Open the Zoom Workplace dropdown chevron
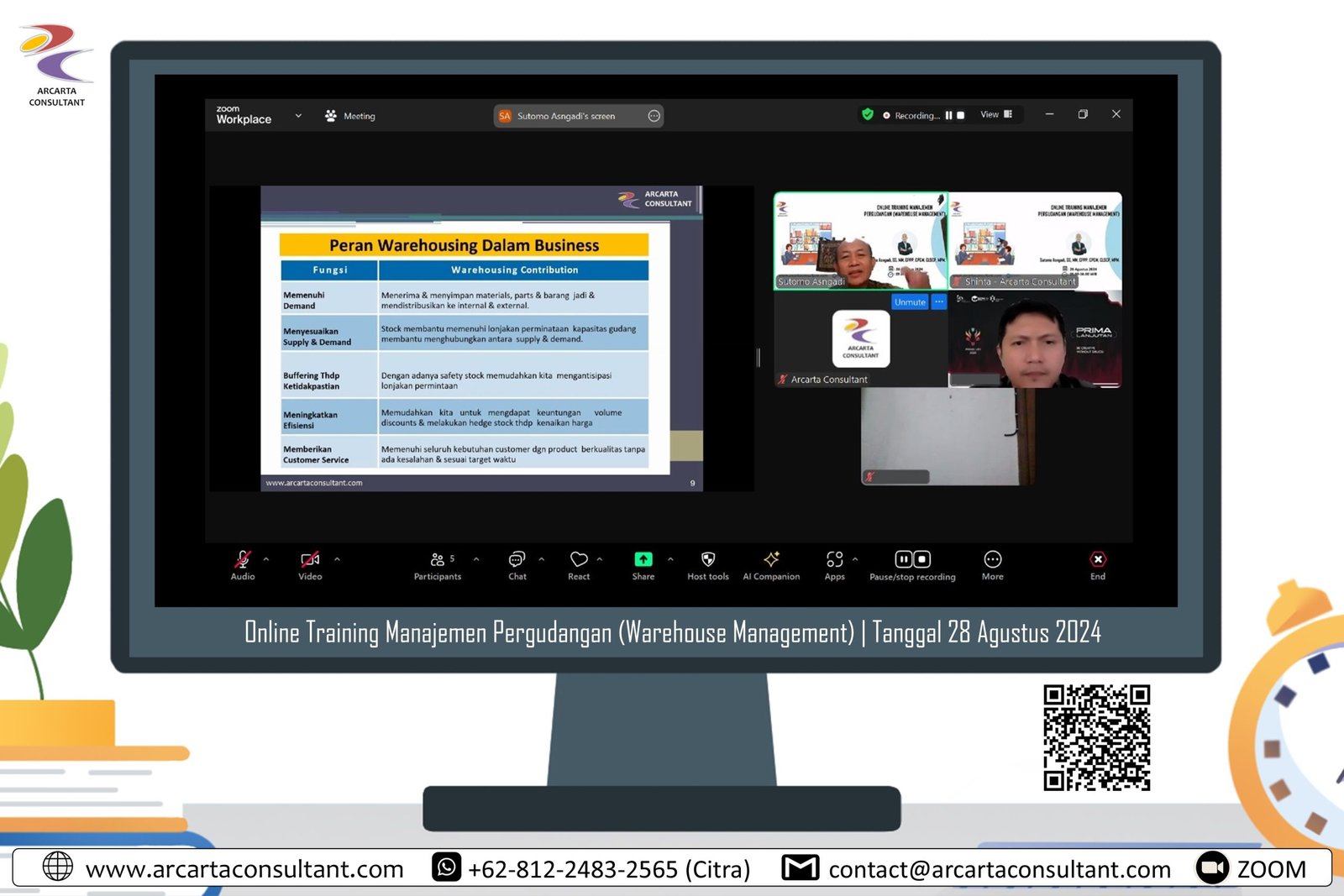Image resolution: width=1344 pixels, height=896 pixels. pos(298,116)
